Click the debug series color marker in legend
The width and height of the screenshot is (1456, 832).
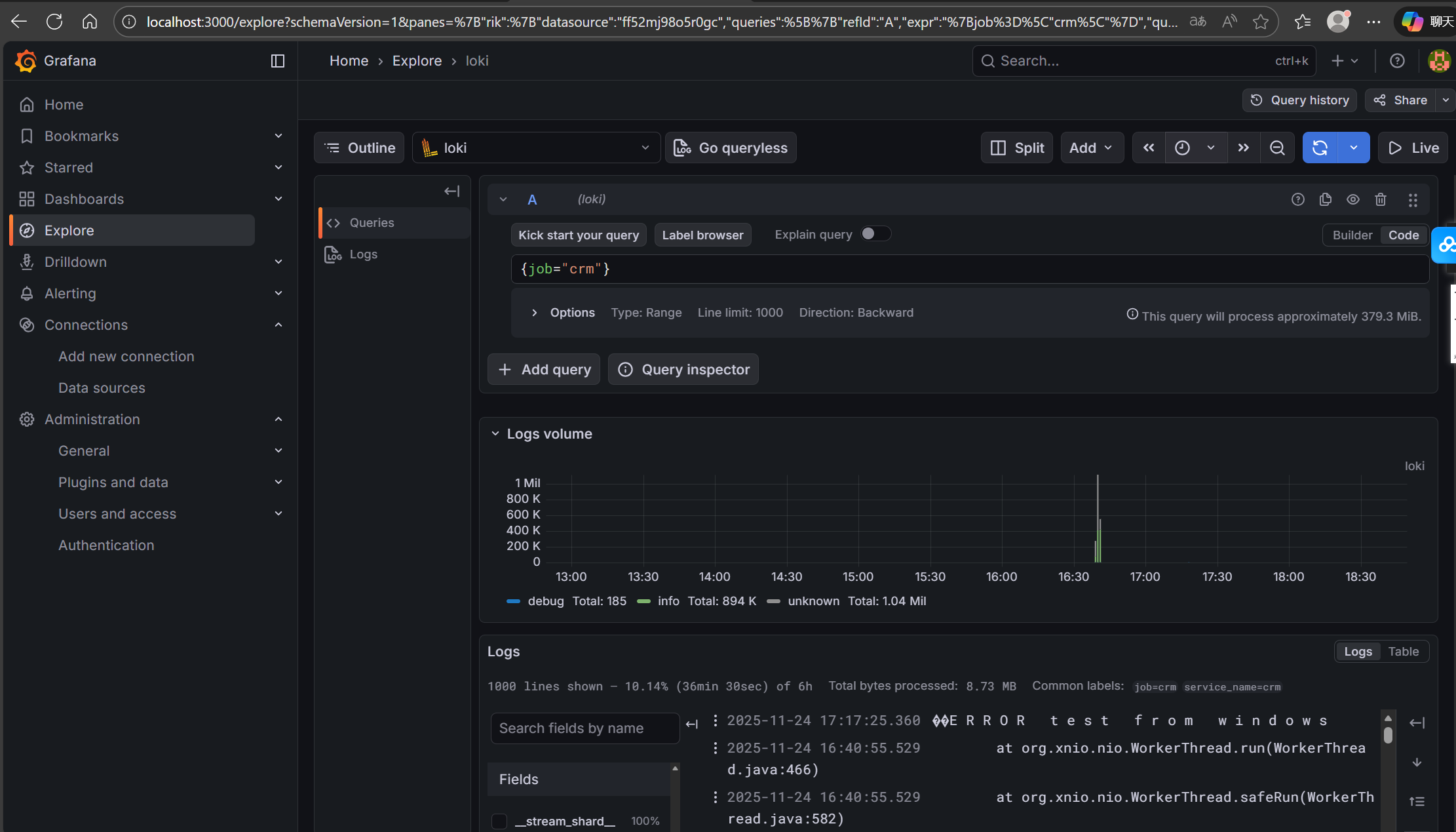[x=514, y=601]
